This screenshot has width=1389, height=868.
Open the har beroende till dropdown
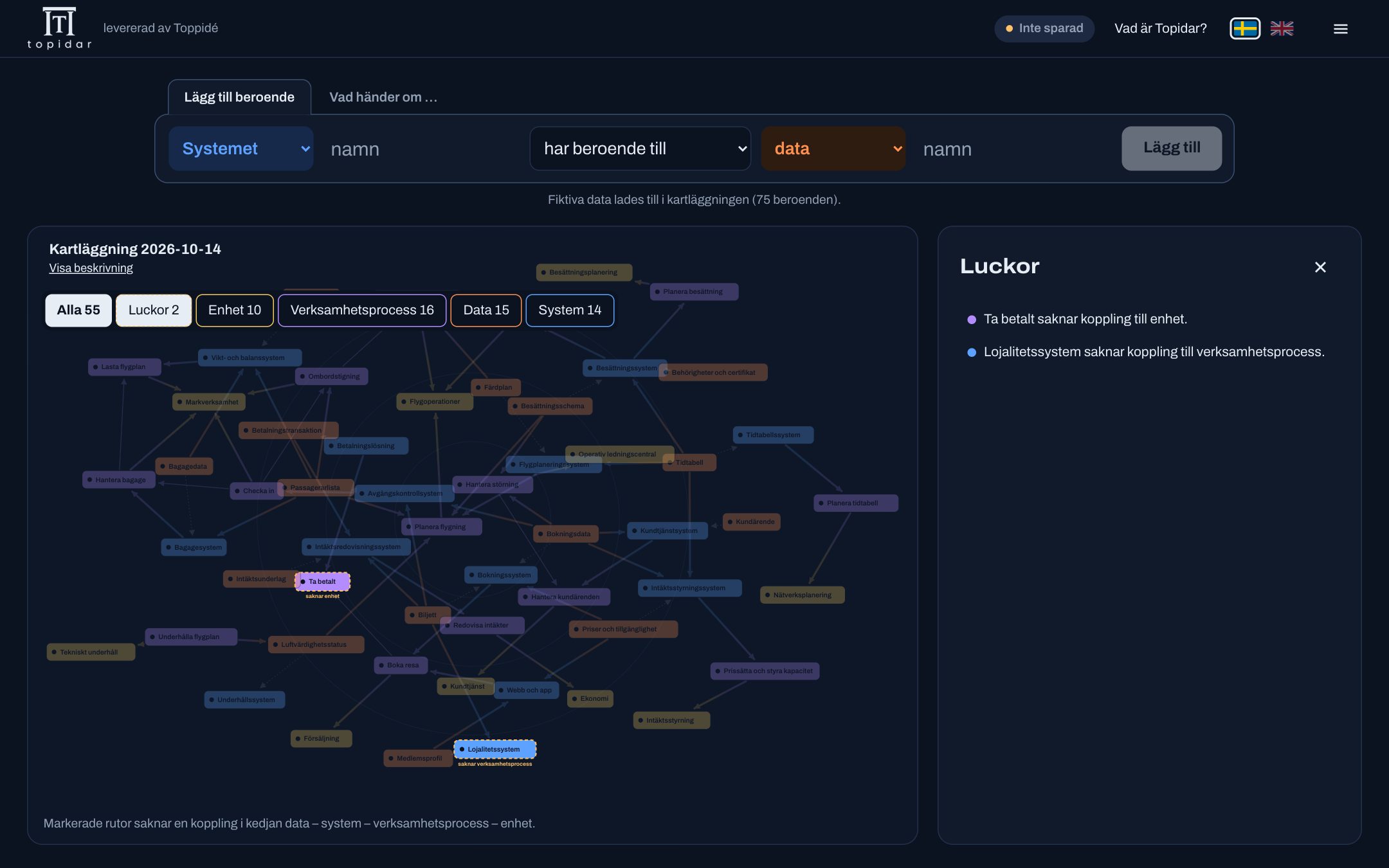click(x=640, y=149)
